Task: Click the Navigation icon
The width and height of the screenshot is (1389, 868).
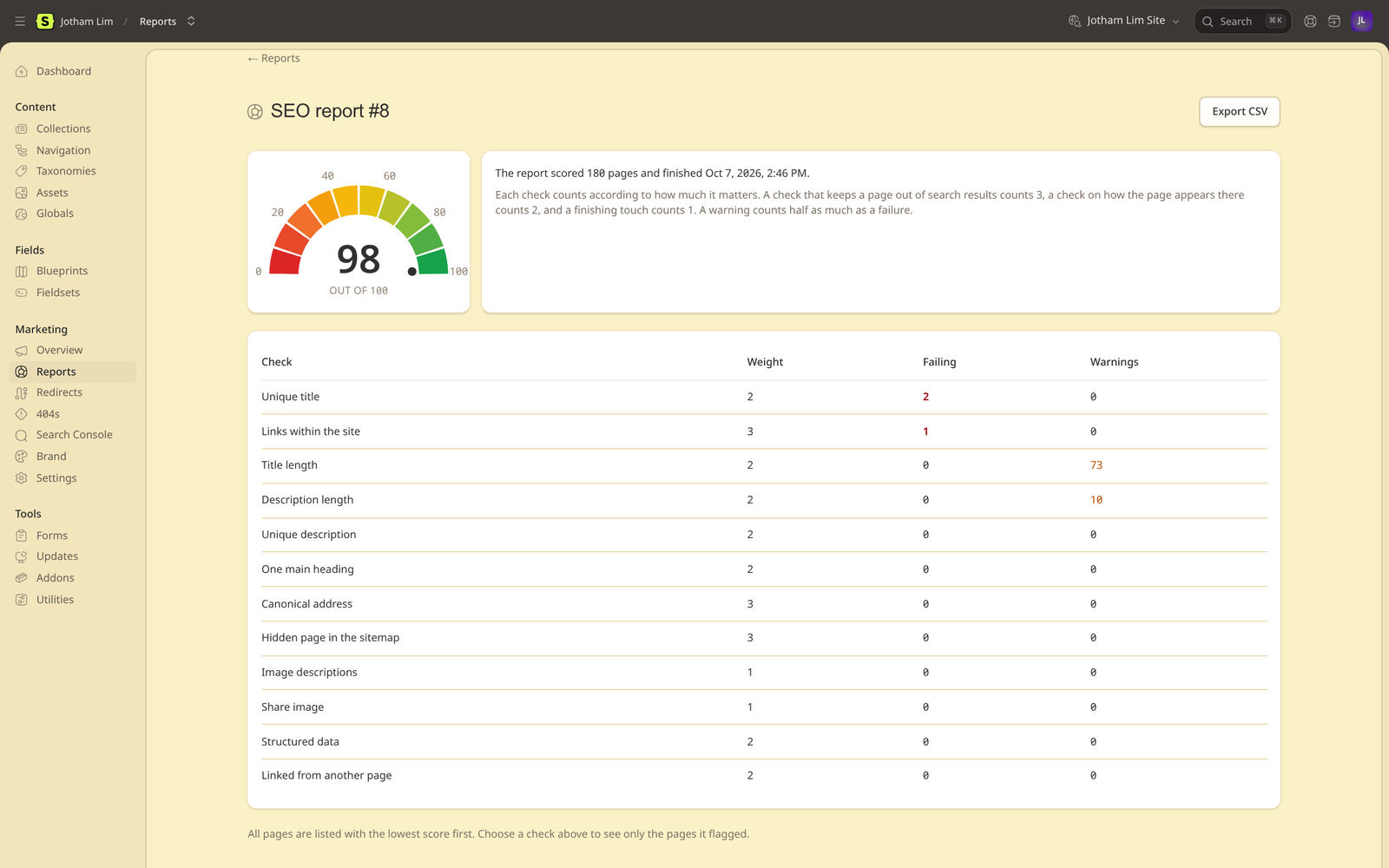Action: (22, 150)
